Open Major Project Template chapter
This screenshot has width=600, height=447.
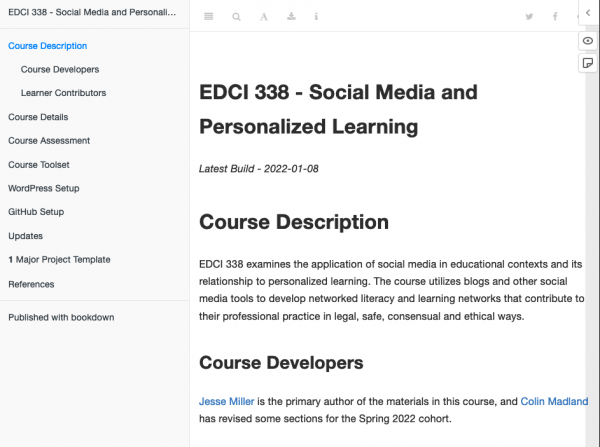click(x=59, y=259)
